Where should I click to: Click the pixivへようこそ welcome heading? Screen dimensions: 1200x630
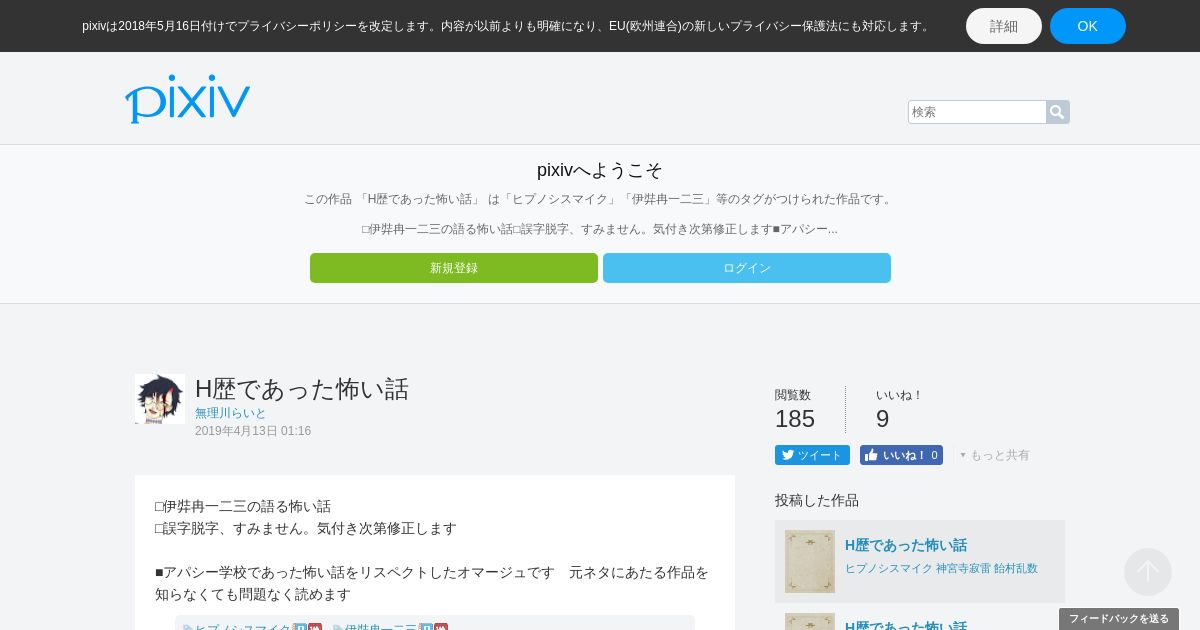coord(600,170)
